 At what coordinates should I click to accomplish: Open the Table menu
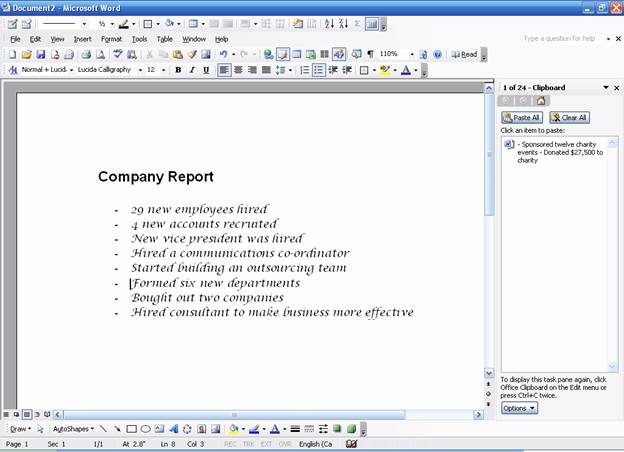pos(164,39)
